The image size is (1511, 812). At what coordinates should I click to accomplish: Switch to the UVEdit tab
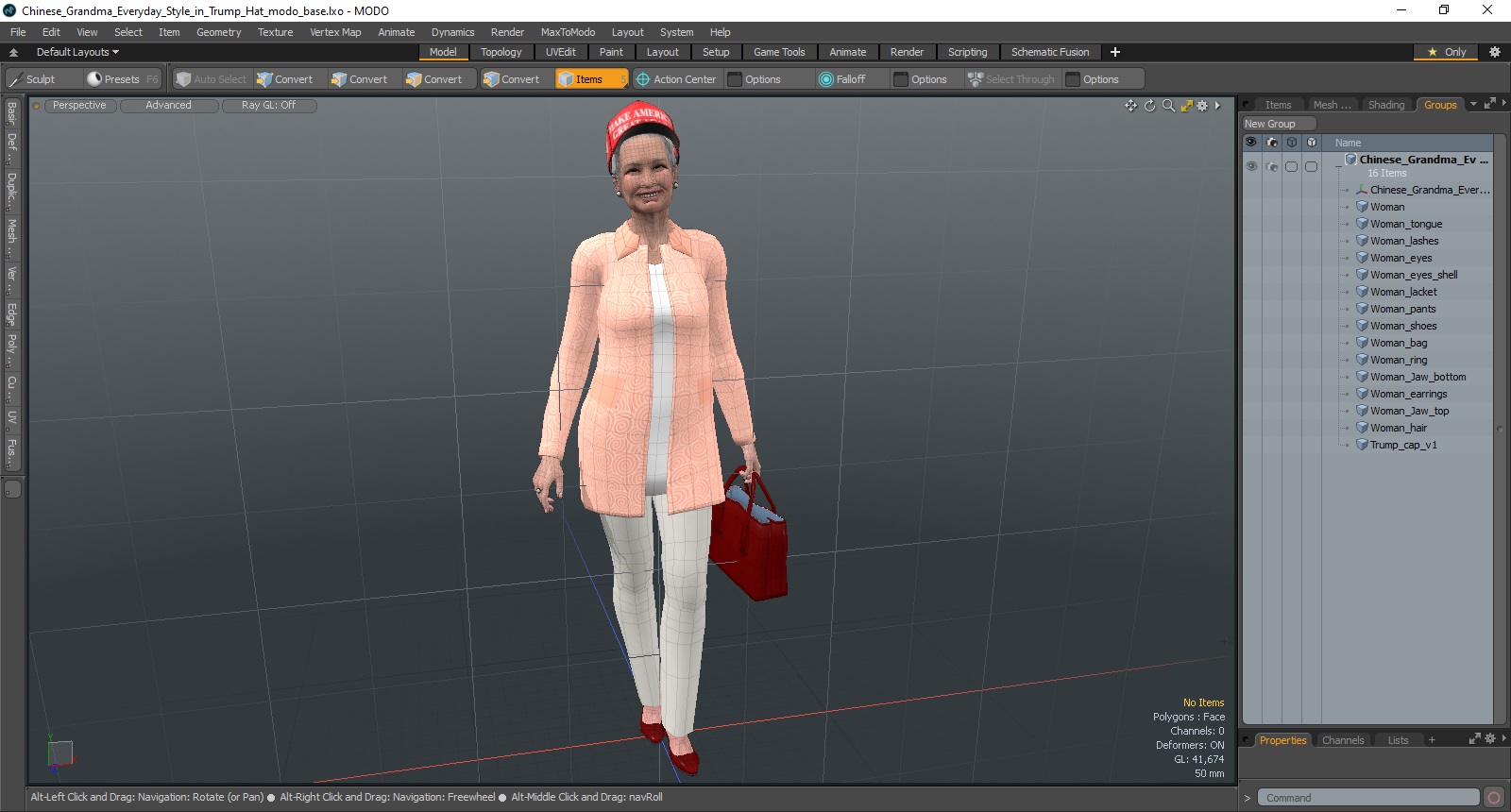560,52
